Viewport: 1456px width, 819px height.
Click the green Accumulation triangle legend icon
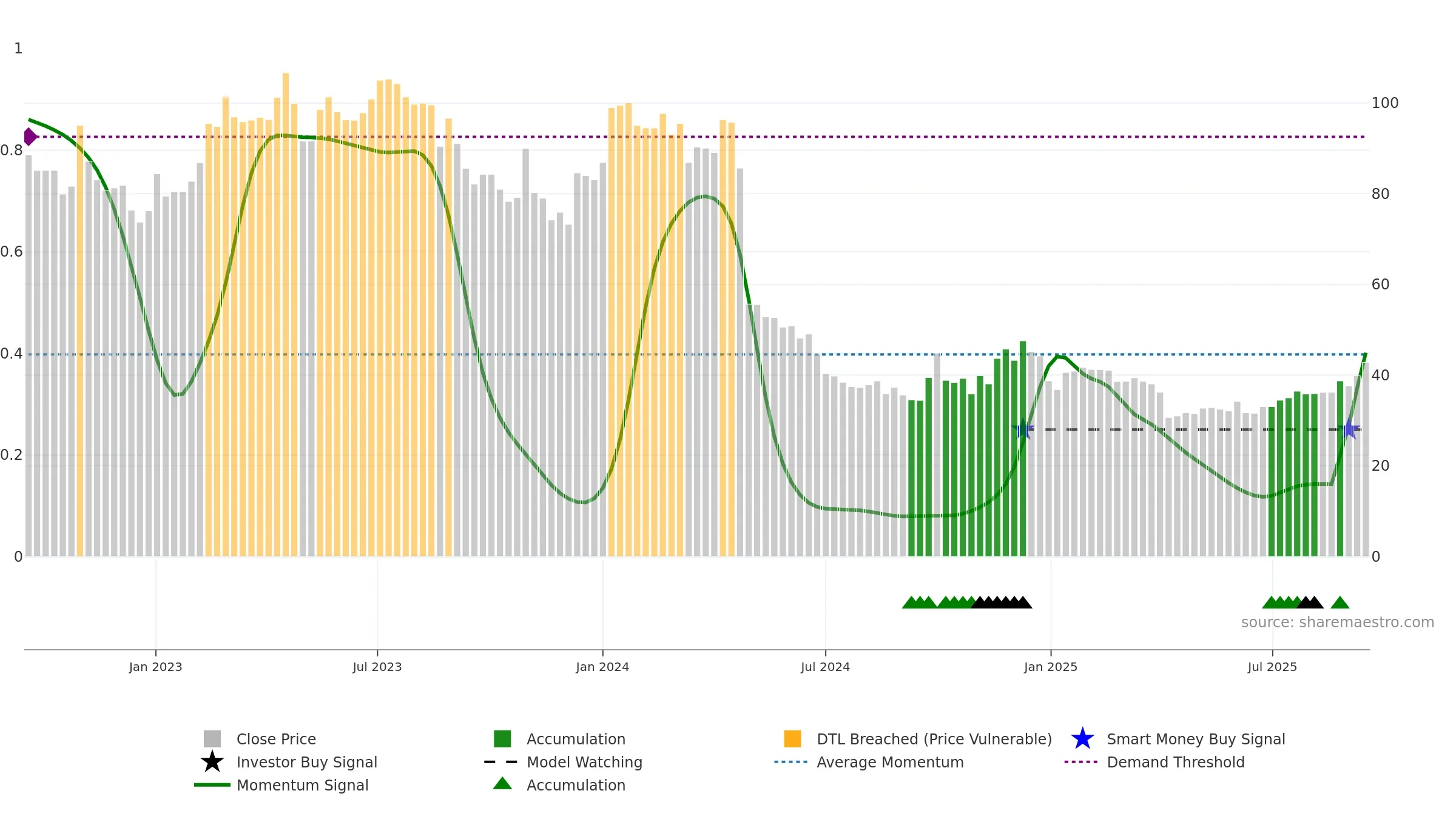click(x=502, y=784)
